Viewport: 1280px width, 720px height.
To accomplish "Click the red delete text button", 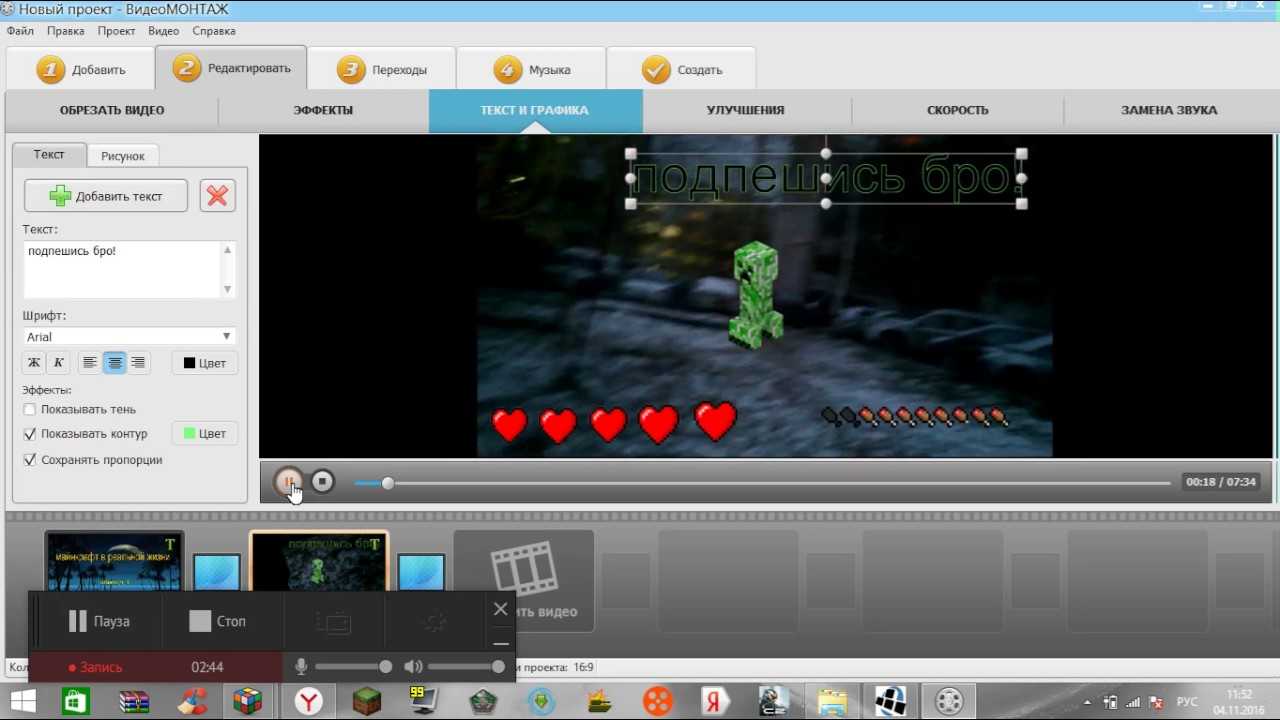I will [x=217, y=196].
